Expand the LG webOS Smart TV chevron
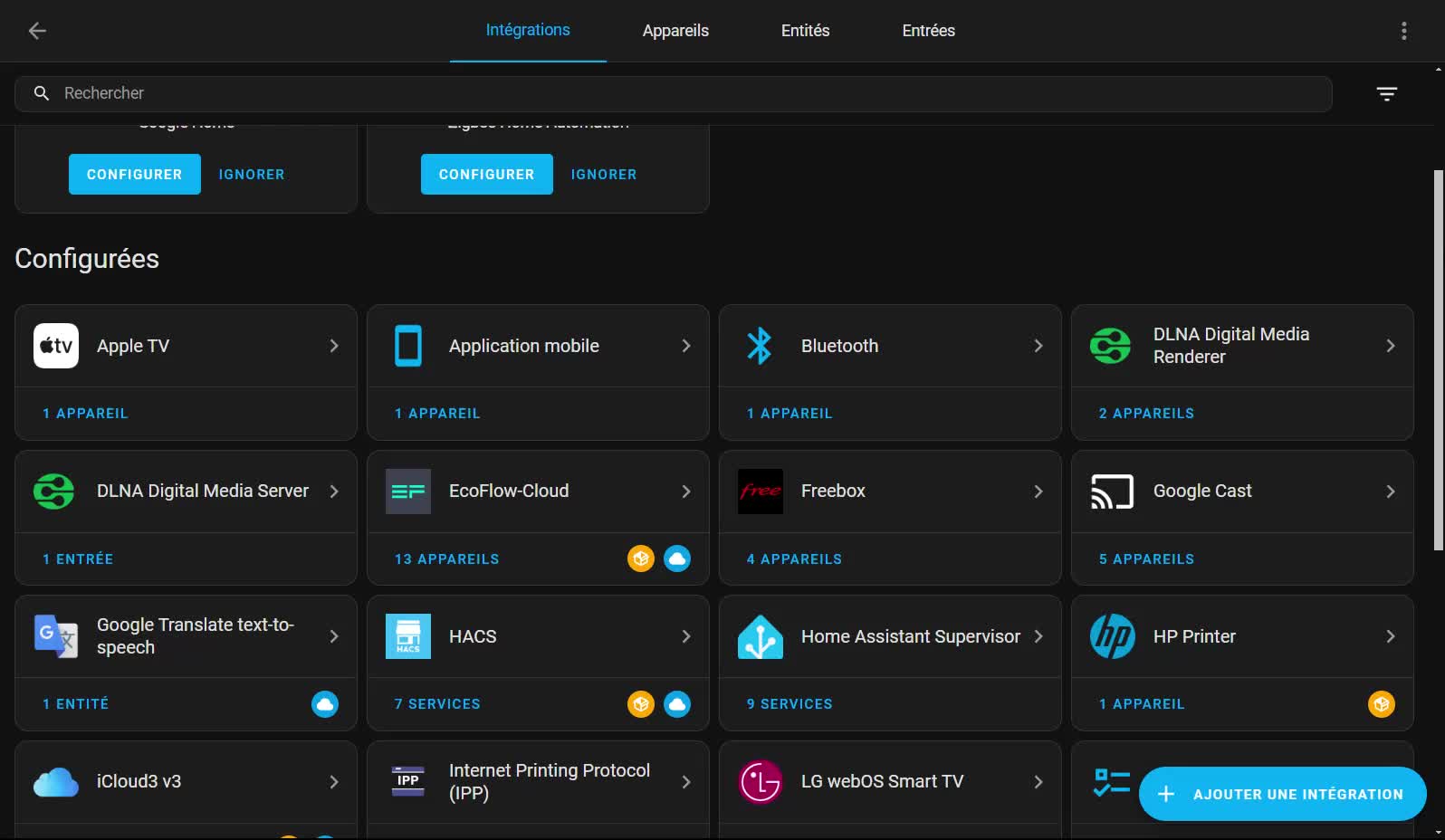Image resolution: width=1445 pixels, height=840 pixels. click(x=1038, y=782)
